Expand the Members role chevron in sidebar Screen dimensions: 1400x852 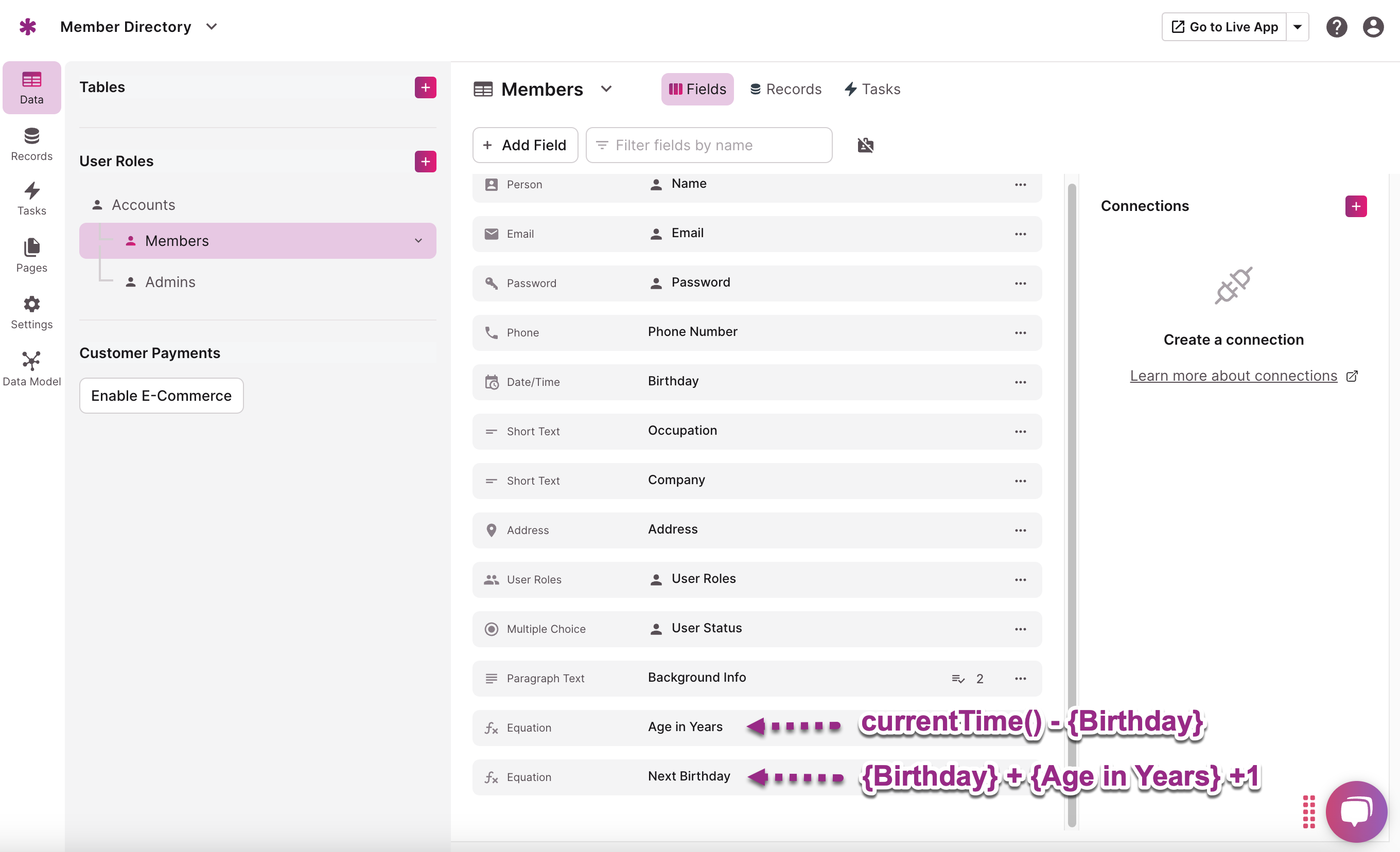pos(418,241)
